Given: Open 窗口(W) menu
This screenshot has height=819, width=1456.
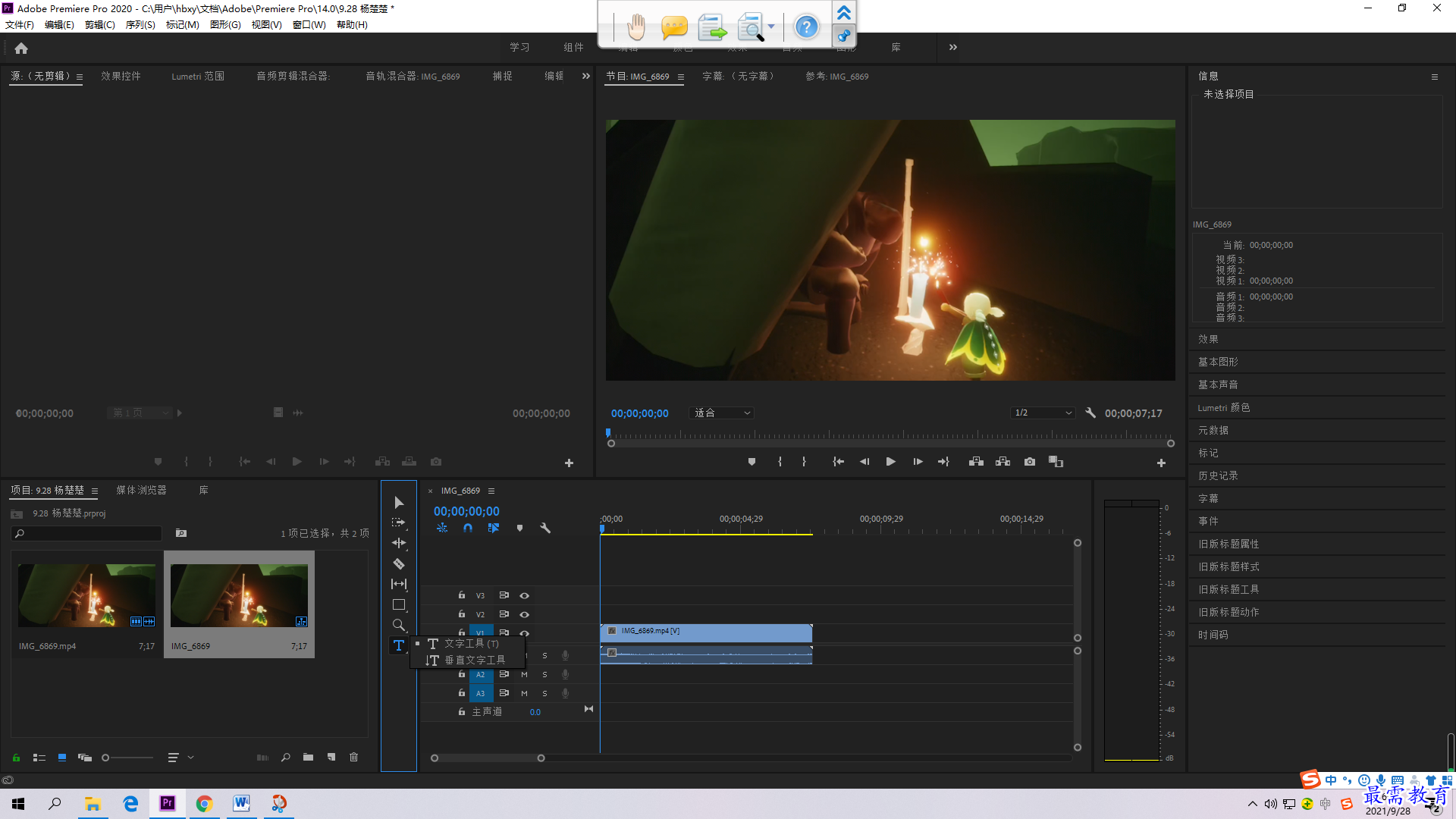Looking at the screenshot, I should click(309, 24).
